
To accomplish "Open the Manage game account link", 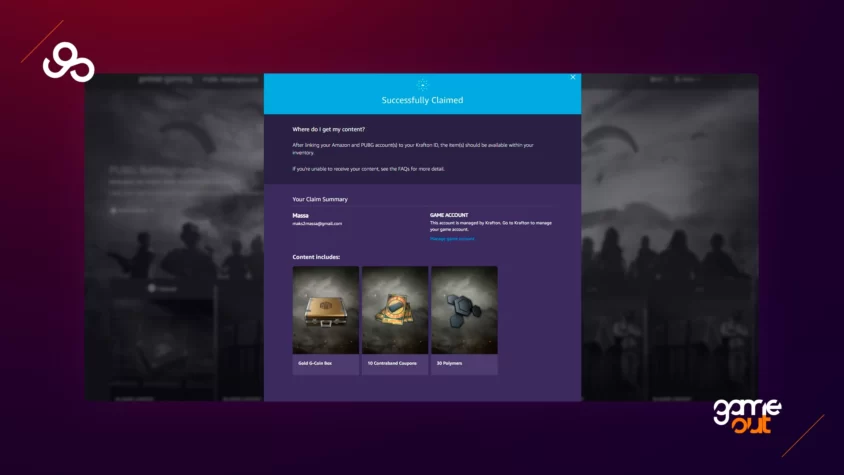I will click(x=452, y=239).
